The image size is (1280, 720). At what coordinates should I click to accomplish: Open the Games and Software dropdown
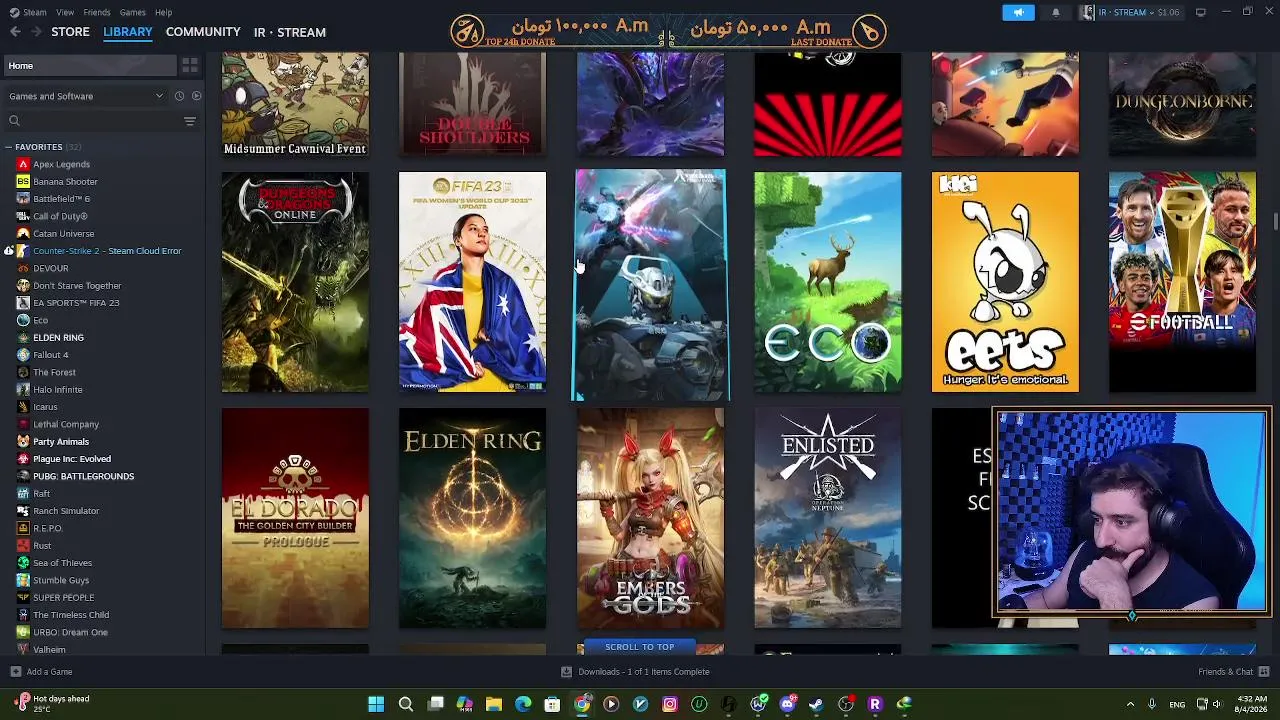pyautogui.click(x=86, y=96)
